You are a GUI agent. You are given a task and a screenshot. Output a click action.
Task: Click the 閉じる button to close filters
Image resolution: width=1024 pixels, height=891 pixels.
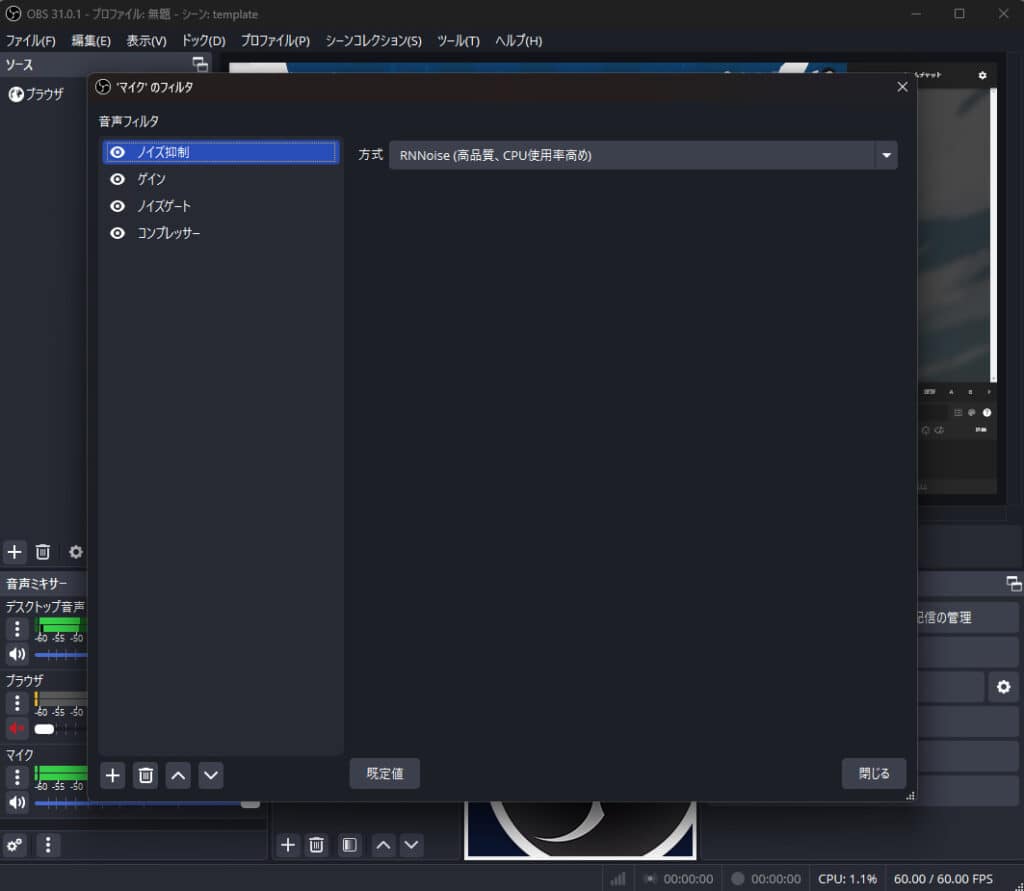pos(873,773)
